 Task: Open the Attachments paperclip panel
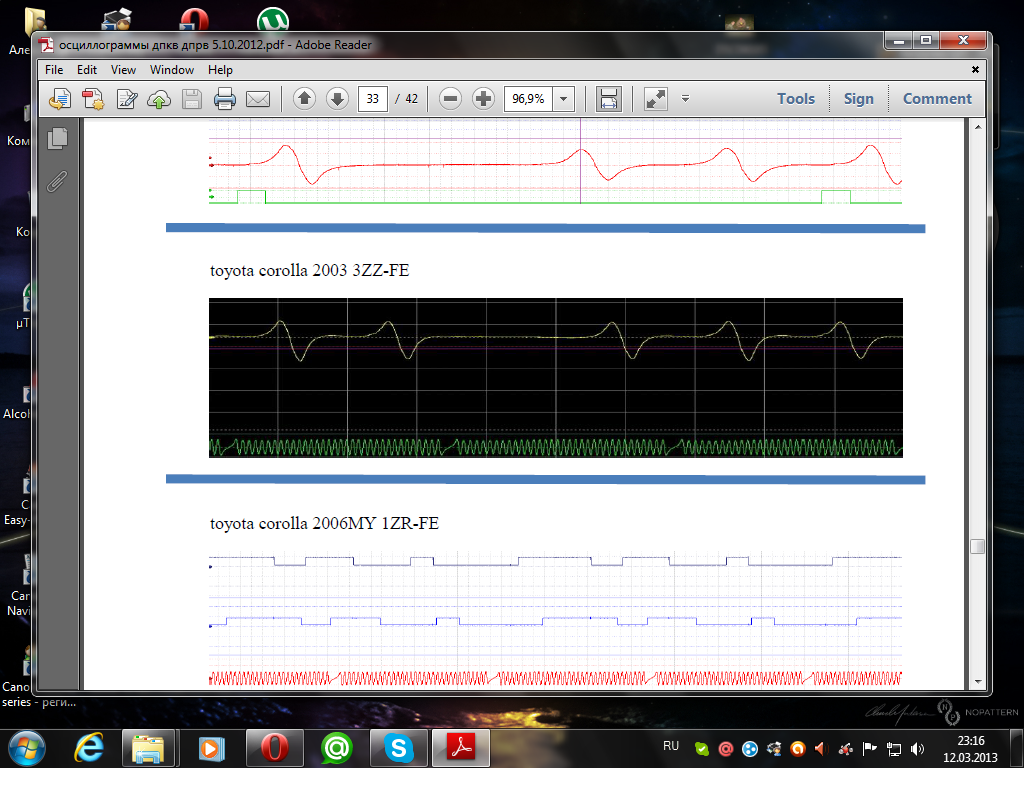[57, 182]
